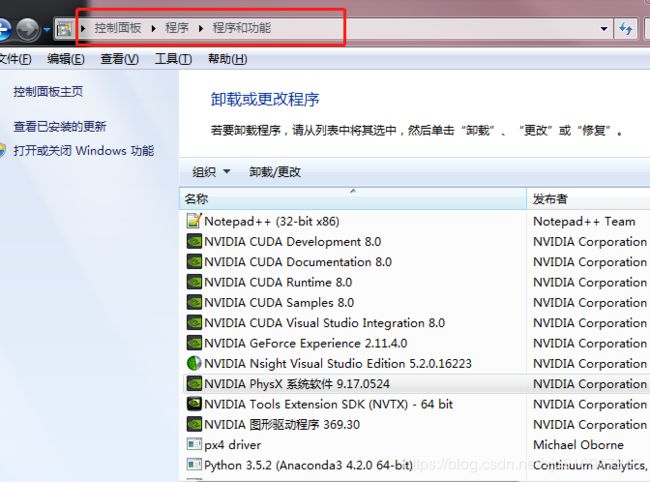Click the Python 3.5.2 Anaconda3 icon
The width and height of the screenshot is (650, 482).
click(194, 465)
